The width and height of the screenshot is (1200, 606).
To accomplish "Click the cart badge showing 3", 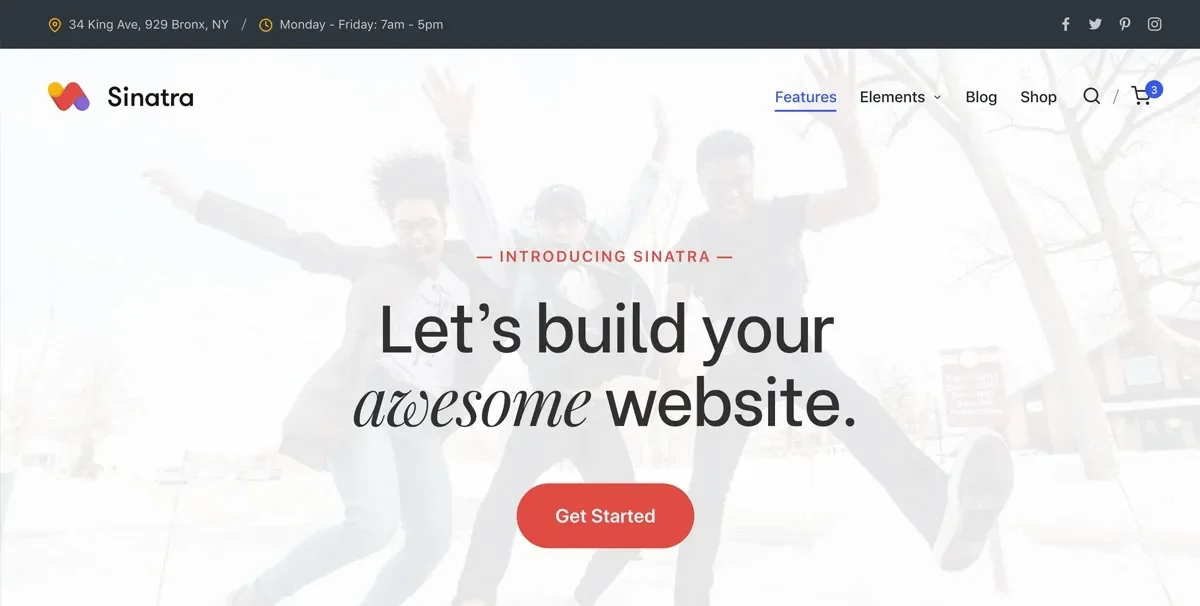I will [1154, 89].
